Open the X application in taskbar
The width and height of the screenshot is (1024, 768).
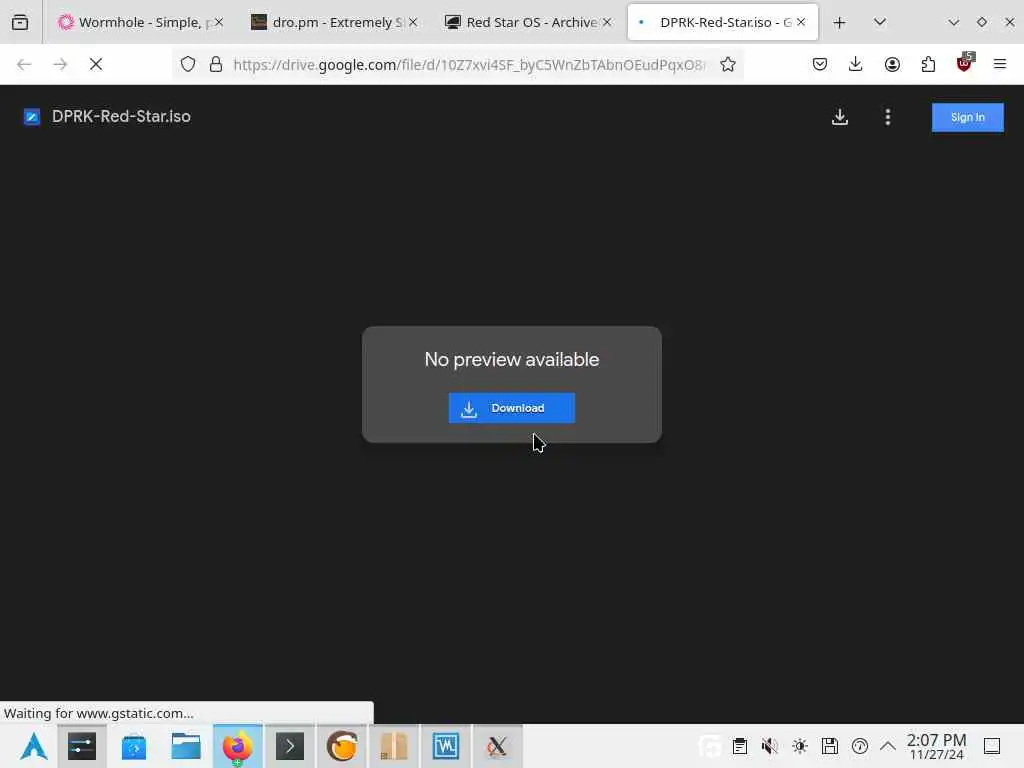pyautogui.click(x=498, y=746)
